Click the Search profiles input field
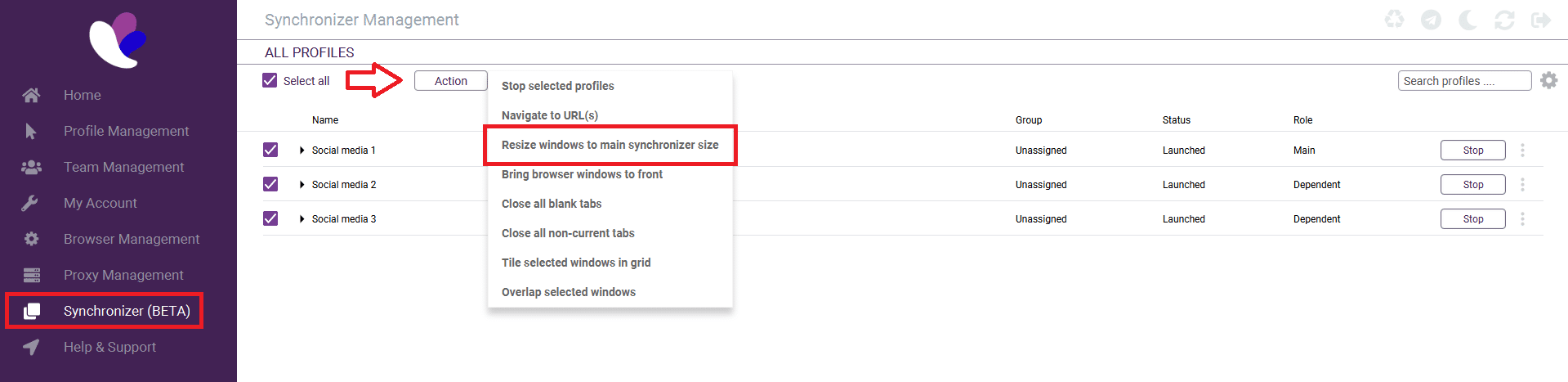 1463,81
